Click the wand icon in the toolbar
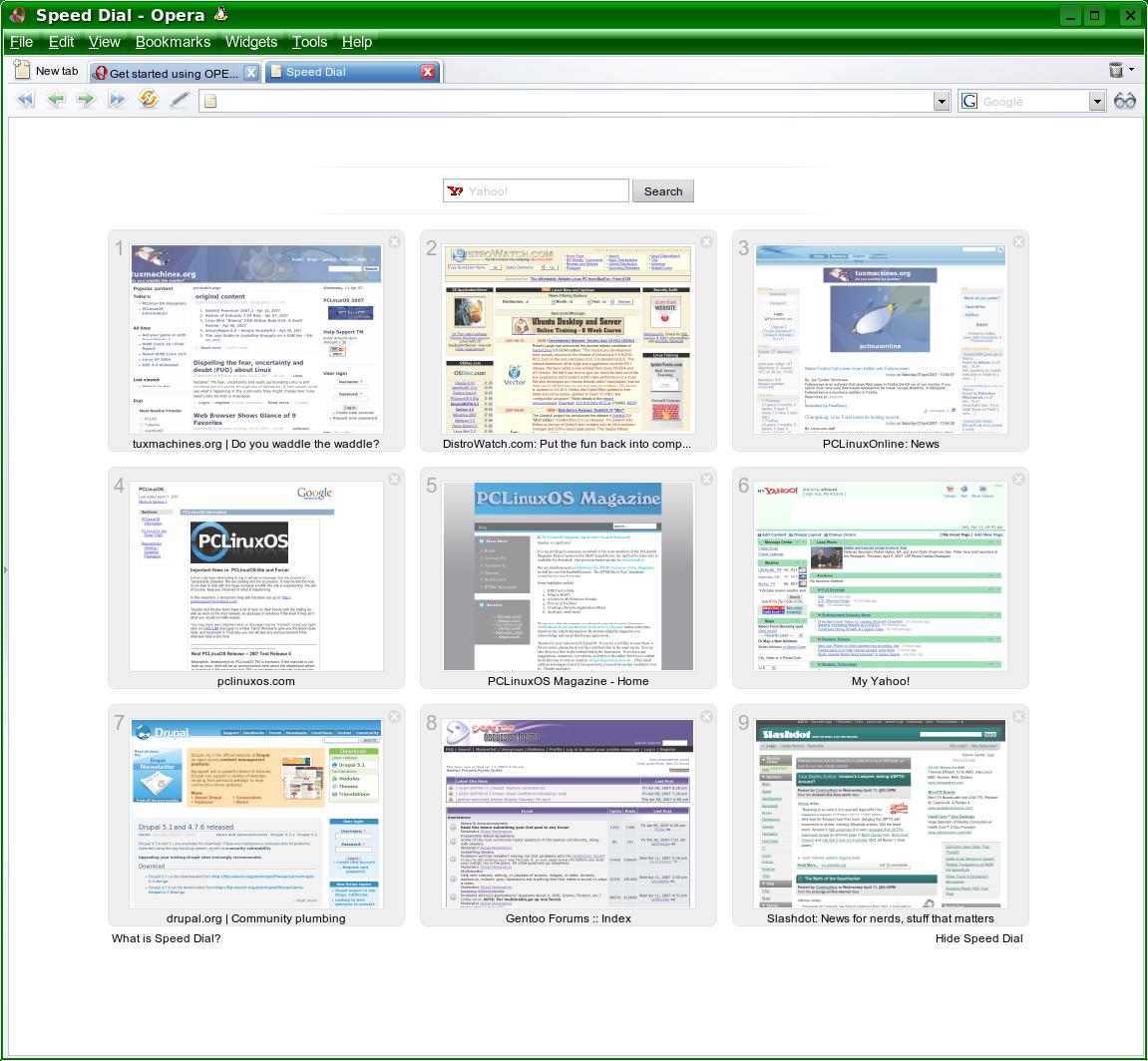 tap(179, 100)
